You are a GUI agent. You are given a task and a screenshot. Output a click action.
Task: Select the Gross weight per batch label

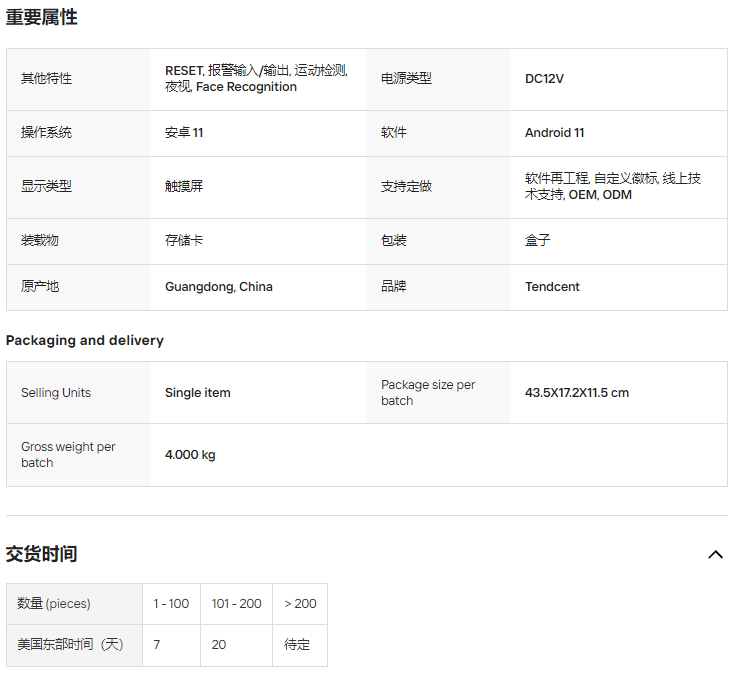[x=68, y=454]
